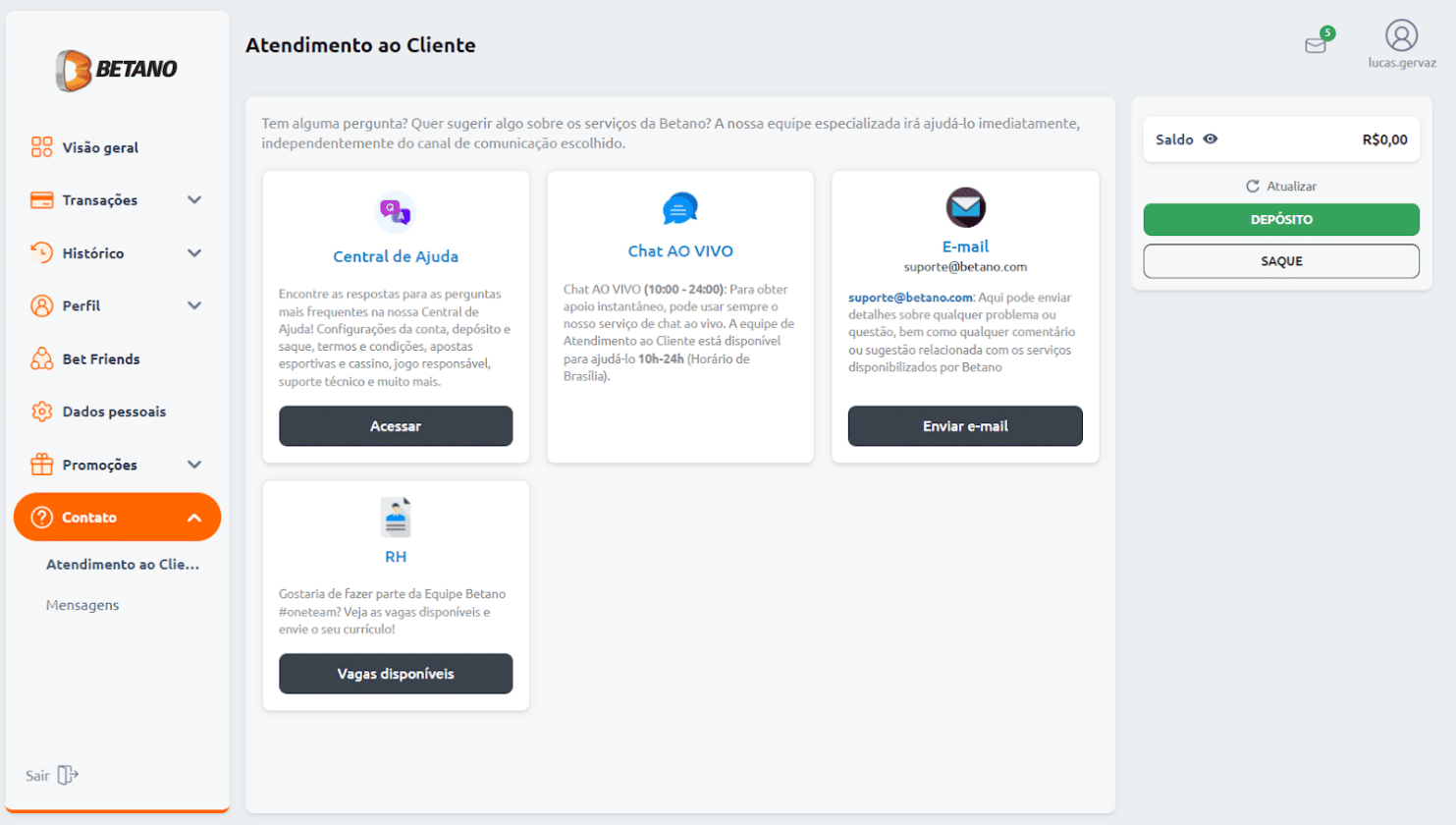This screenshot has height=825, width=1456.
Task: Click the Central de Ajuda card icon
Action: pyautogui.click(x=396, y=211)
